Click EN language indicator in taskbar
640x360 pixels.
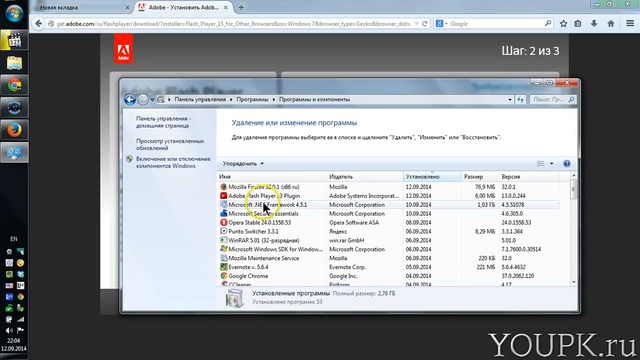click(x=14, y=239)
